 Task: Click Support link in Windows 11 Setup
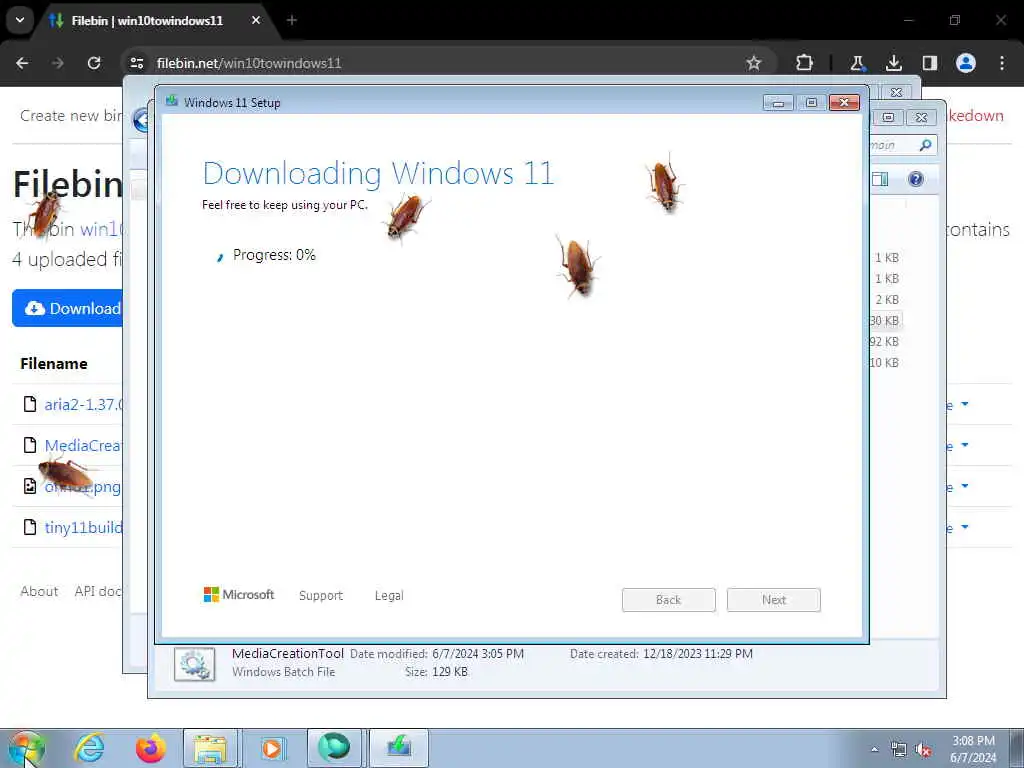(321, 596)
